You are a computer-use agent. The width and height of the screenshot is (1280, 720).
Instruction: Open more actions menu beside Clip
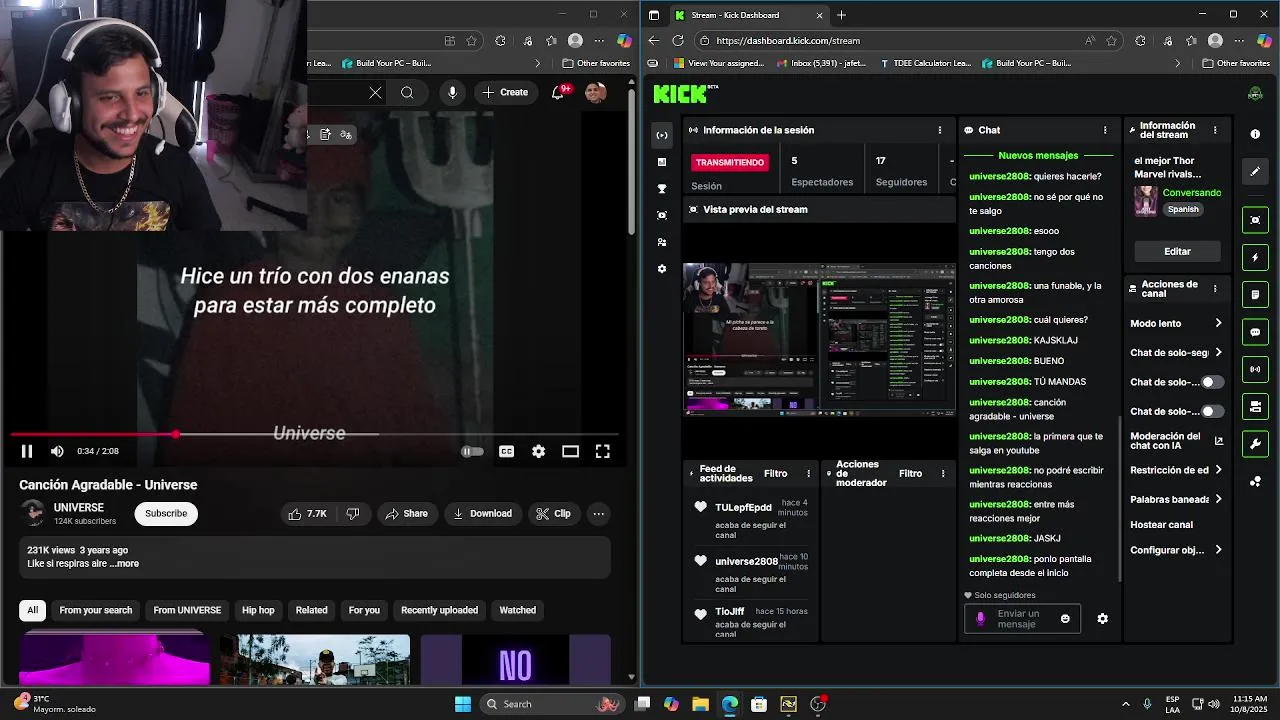tap(598, 513)
